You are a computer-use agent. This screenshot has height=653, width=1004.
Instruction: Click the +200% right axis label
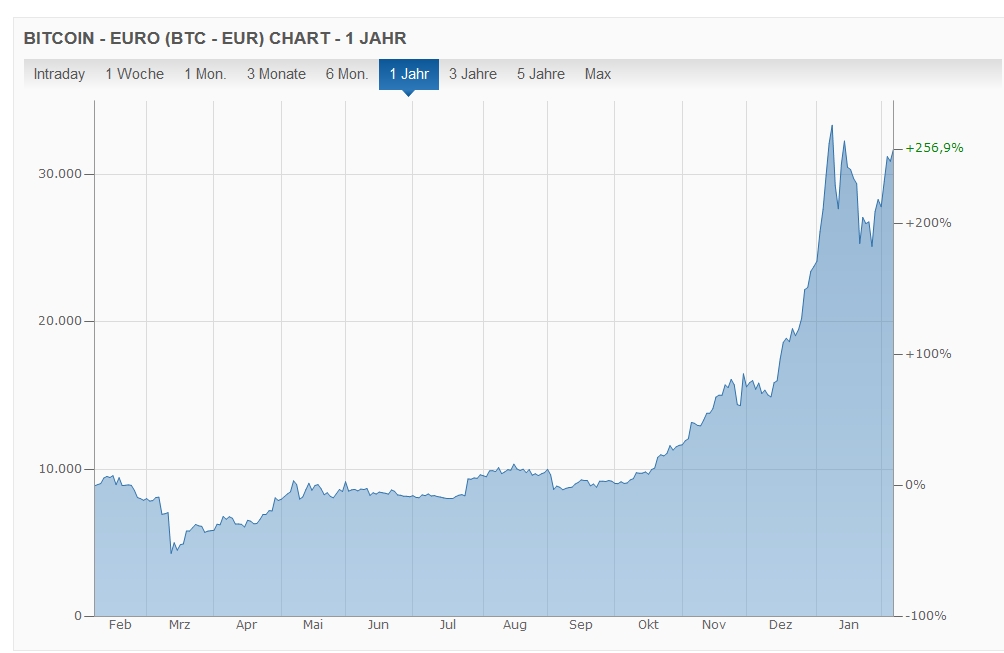click(x=928, y=223)
